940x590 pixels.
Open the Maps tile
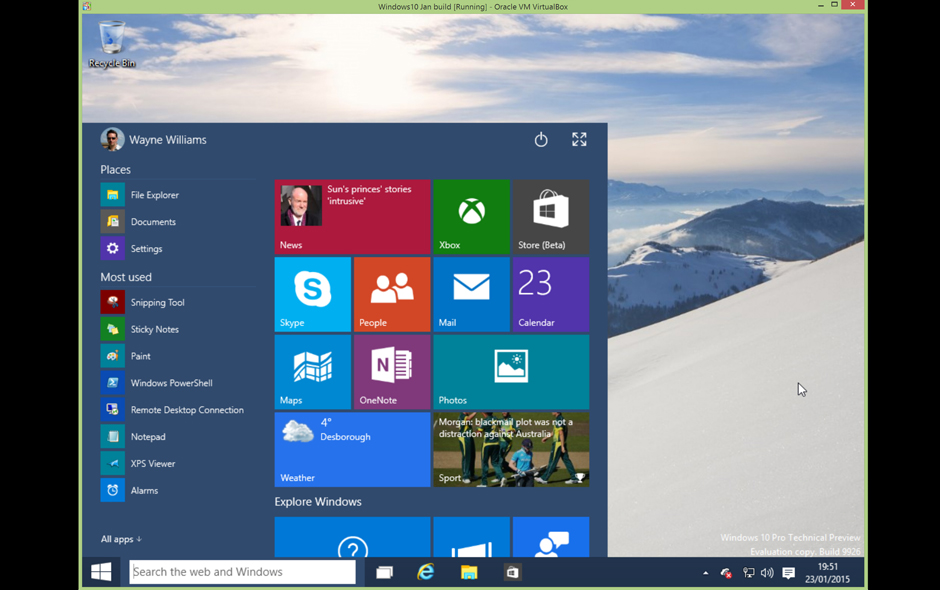pyautogui.click(x=312, y=372)
